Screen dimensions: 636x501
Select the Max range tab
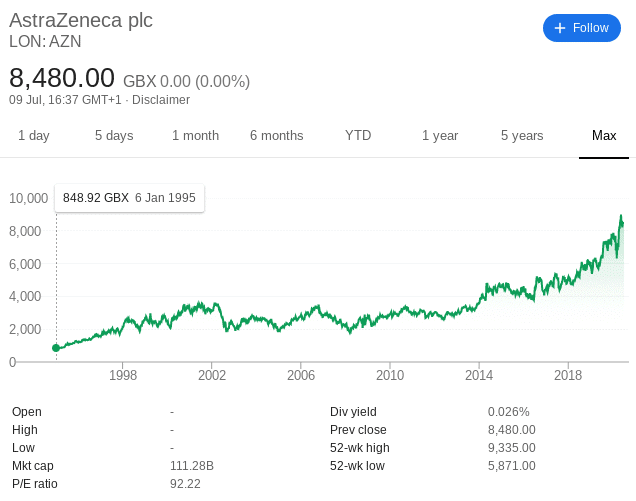pyautogui.click(x=604, y=135)
